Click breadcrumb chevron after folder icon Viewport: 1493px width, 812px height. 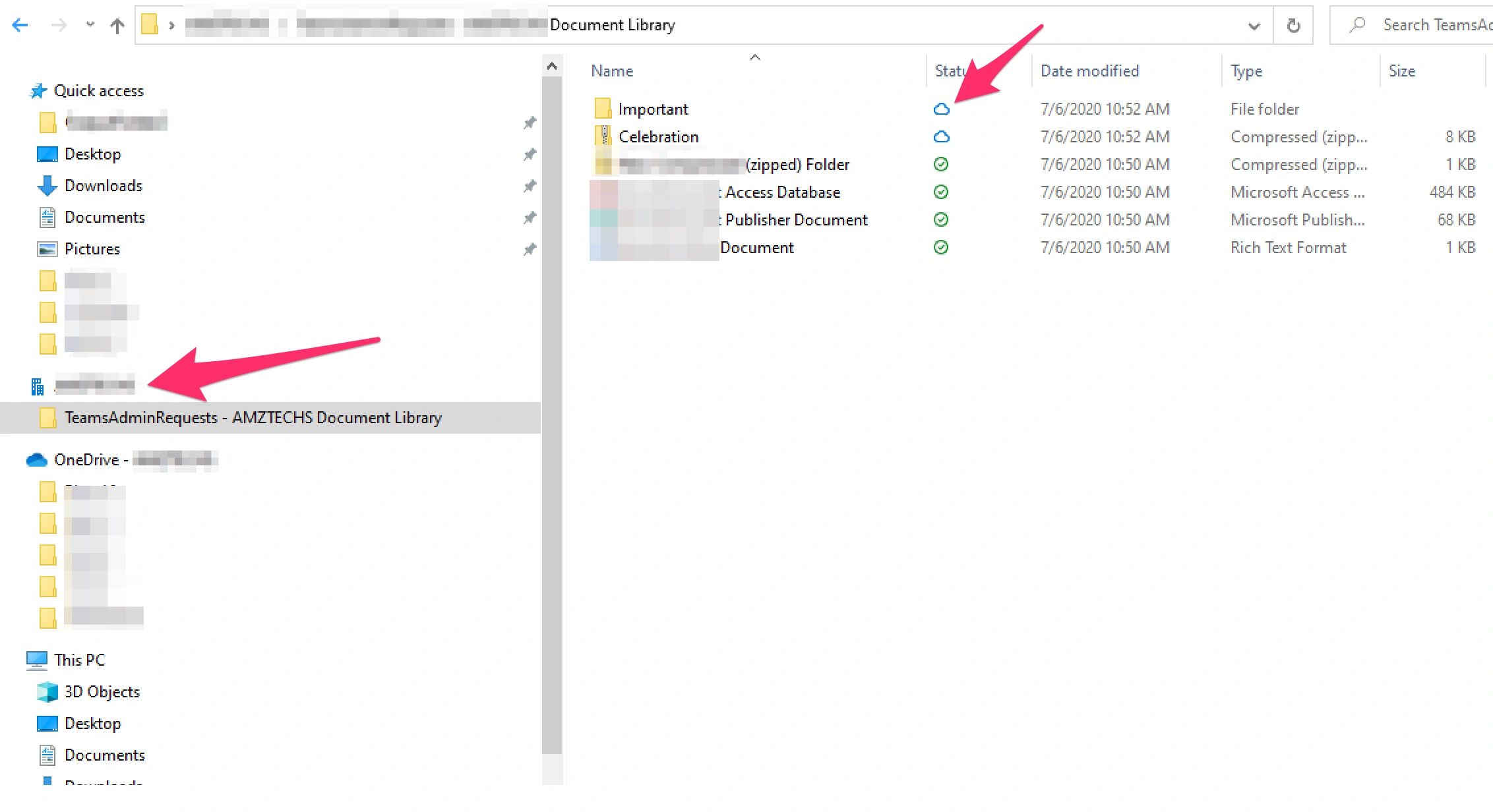click(x=172, y=26)
